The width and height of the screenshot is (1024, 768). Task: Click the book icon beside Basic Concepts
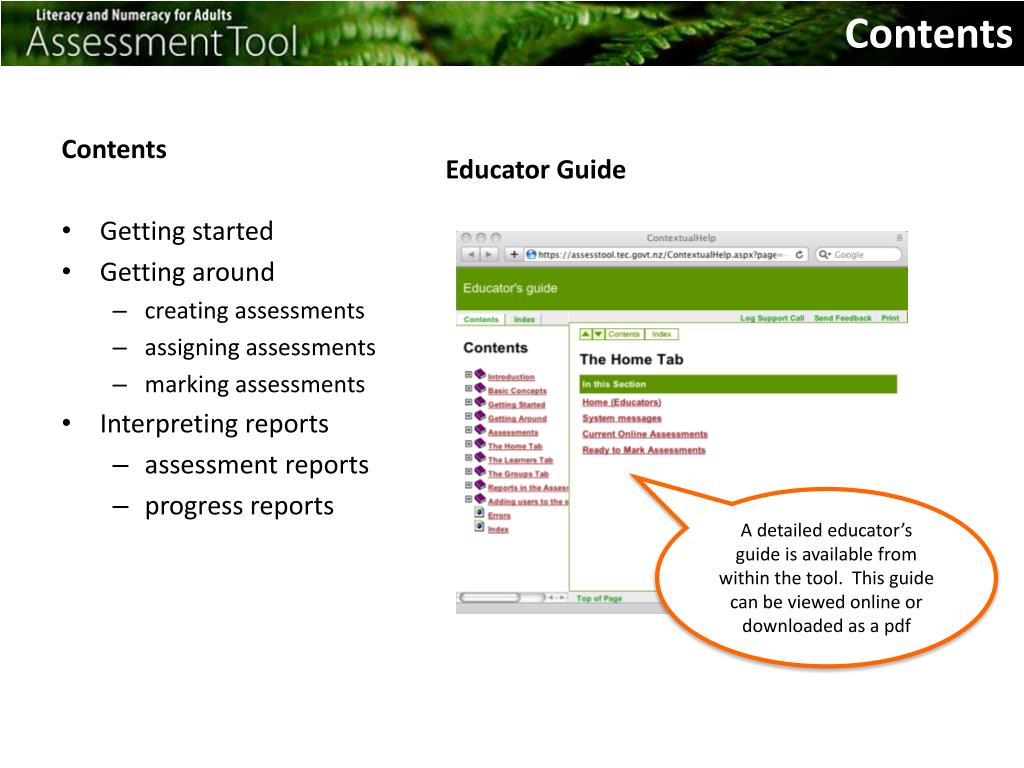pyautogui.click(x=480, y=388)
